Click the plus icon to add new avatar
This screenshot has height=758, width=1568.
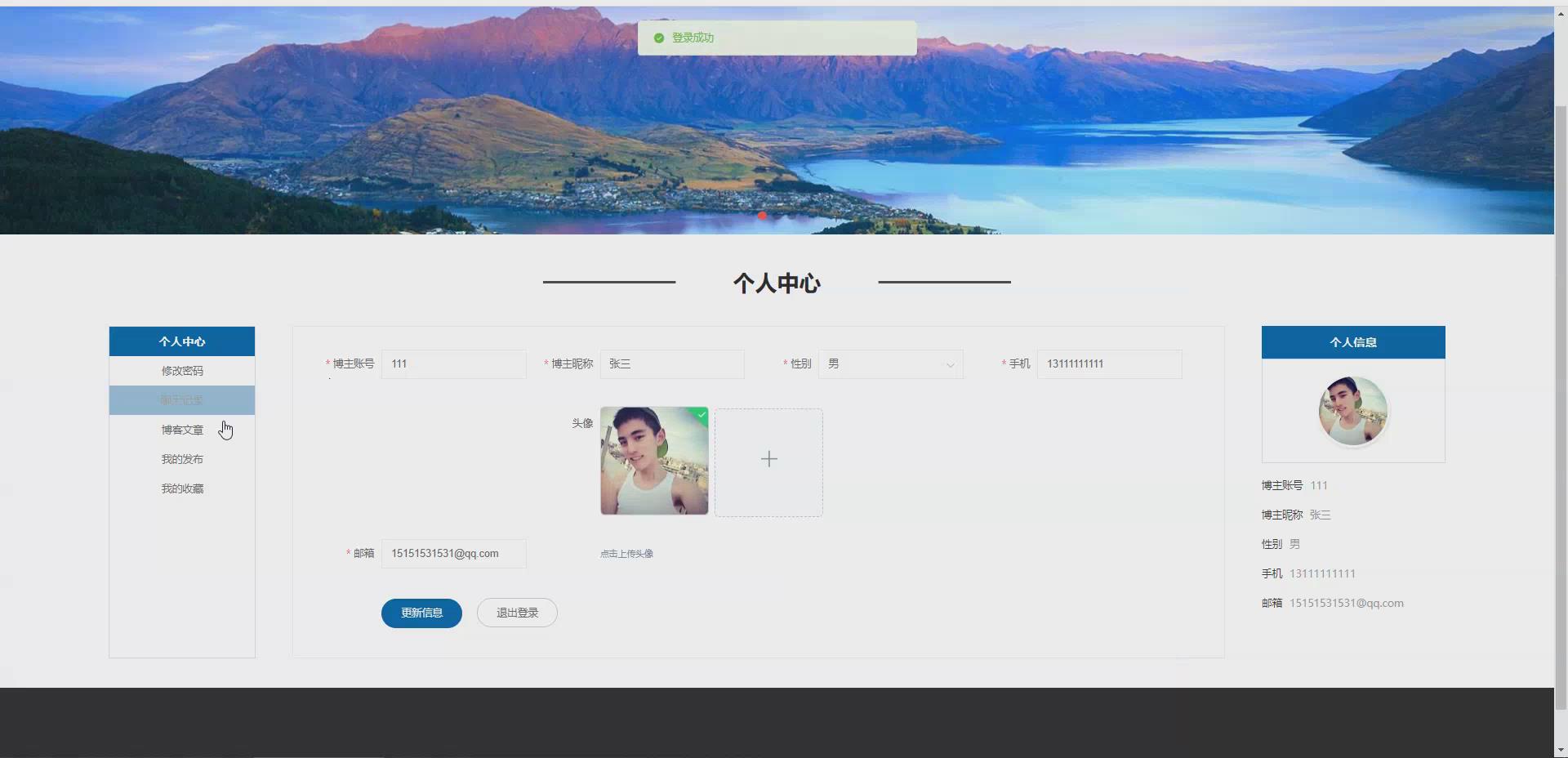click(768, 460)
